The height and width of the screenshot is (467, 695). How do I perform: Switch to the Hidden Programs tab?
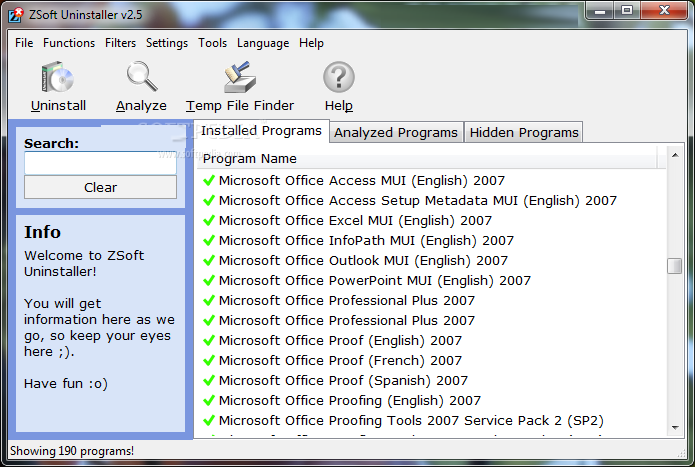pyautogui.click(x=524, y=132)
